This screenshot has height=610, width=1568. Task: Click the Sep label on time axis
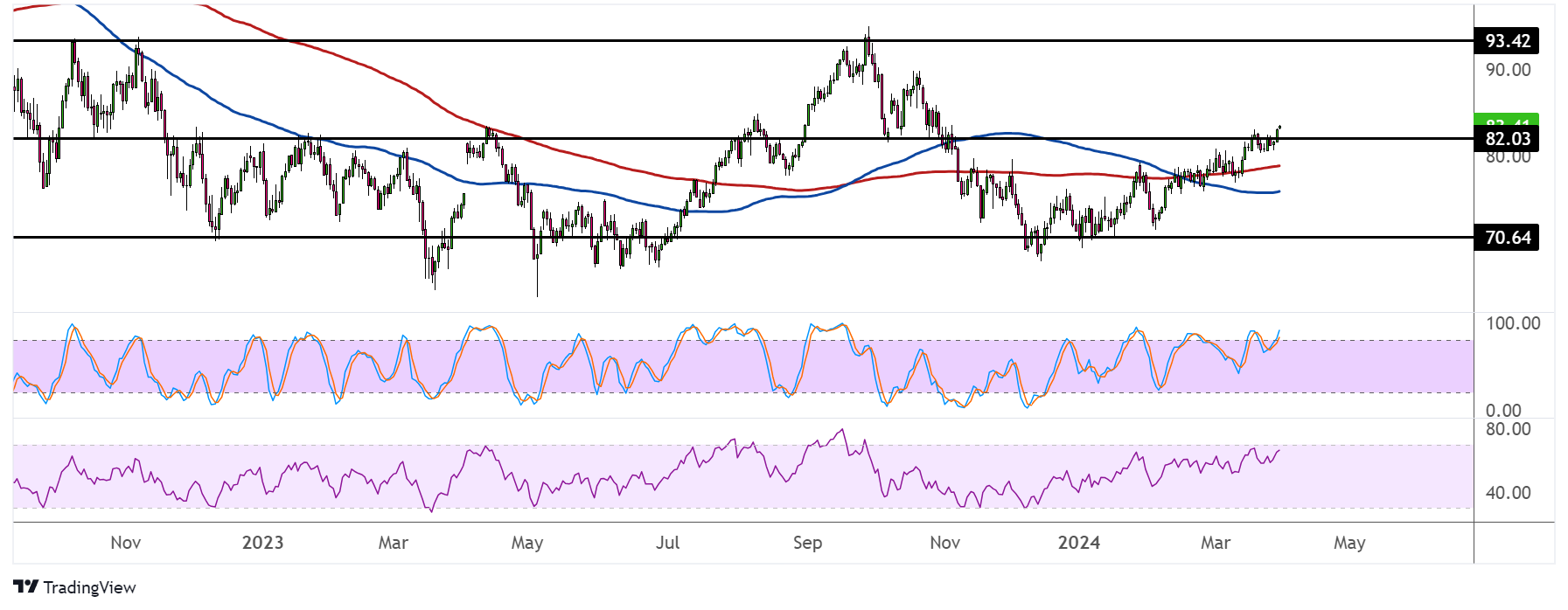(x=807, y=543)
